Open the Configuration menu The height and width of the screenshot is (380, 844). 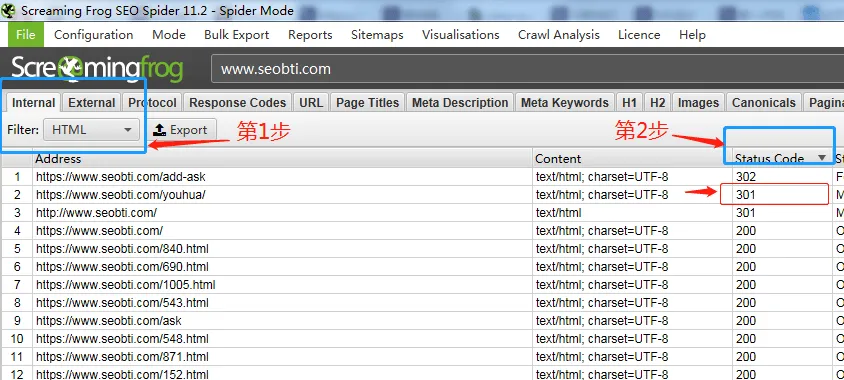[94, 34]
